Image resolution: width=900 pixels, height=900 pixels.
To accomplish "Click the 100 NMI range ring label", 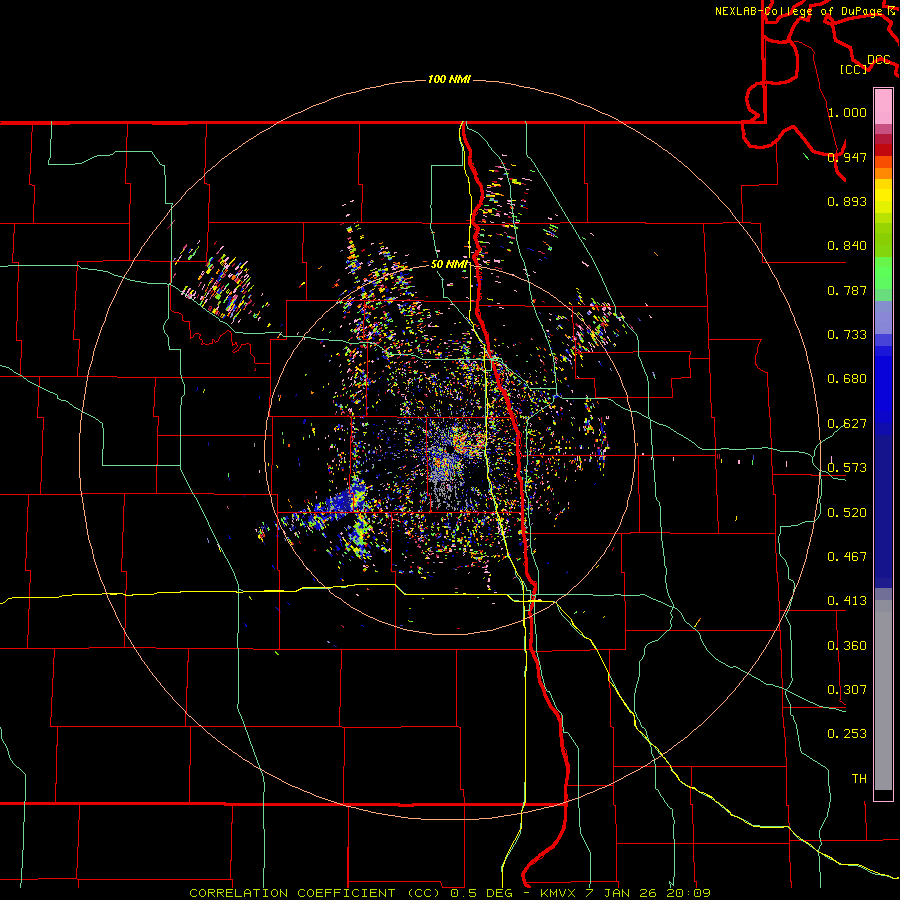I will pyautogui.click(x=449, y=79).
